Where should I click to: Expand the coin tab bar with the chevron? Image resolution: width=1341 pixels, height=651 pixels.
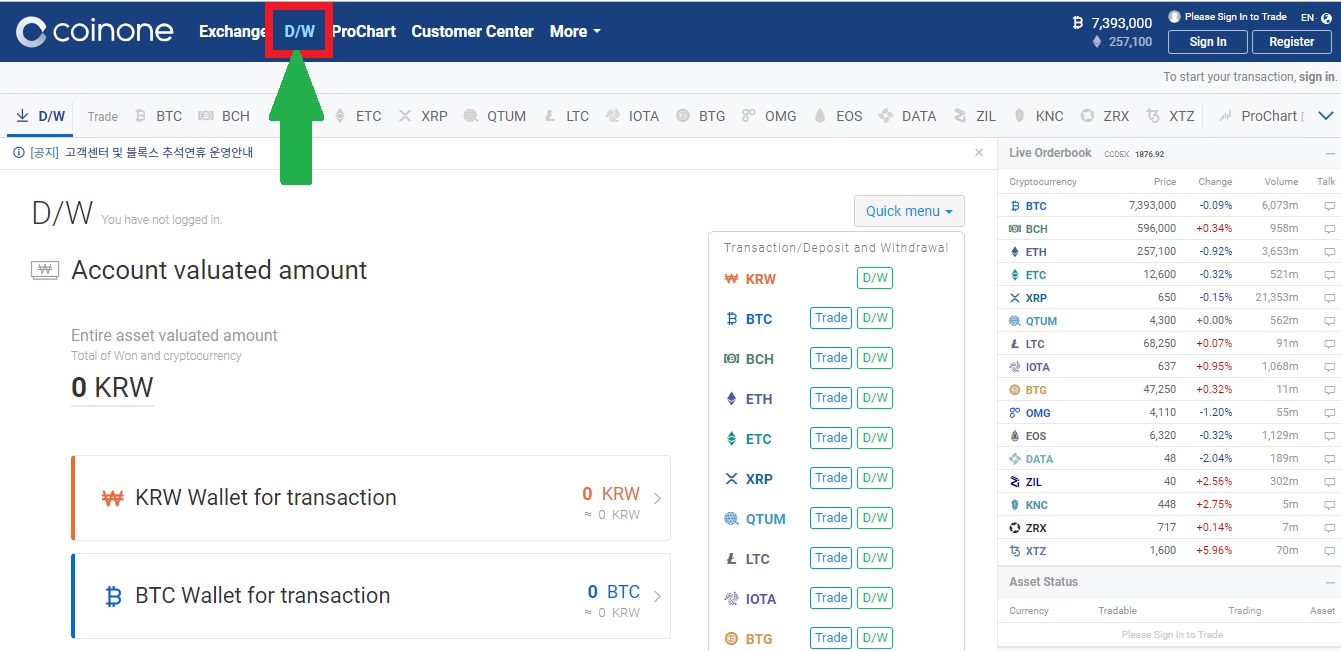(1326, 116)
